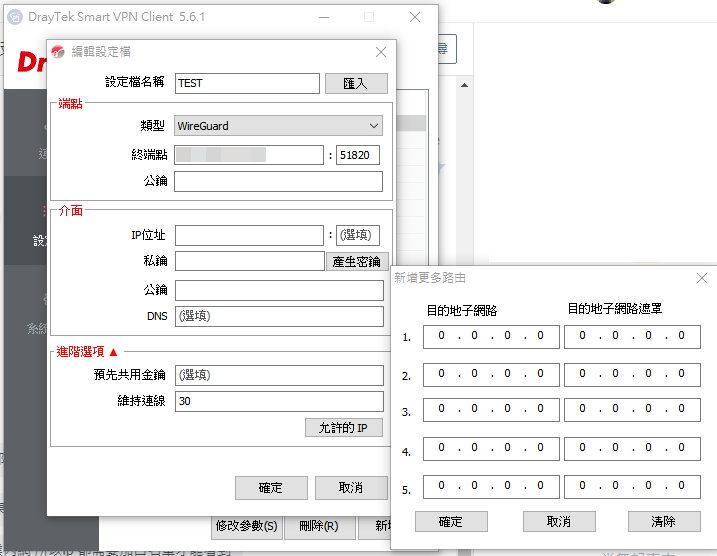Click the 清除 clear button in routes dialog
This screenshot has width=717, height=556.
tap(664, 522)
